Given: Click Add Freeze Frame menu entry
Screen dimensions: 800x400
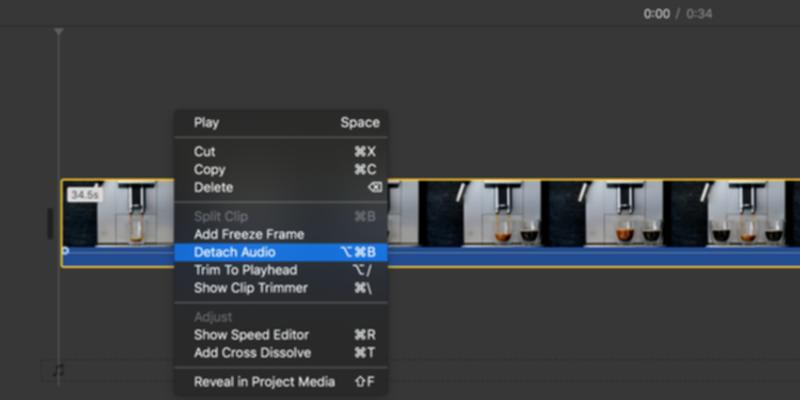Looking at the screenshot, I should (x=281, y=234).
